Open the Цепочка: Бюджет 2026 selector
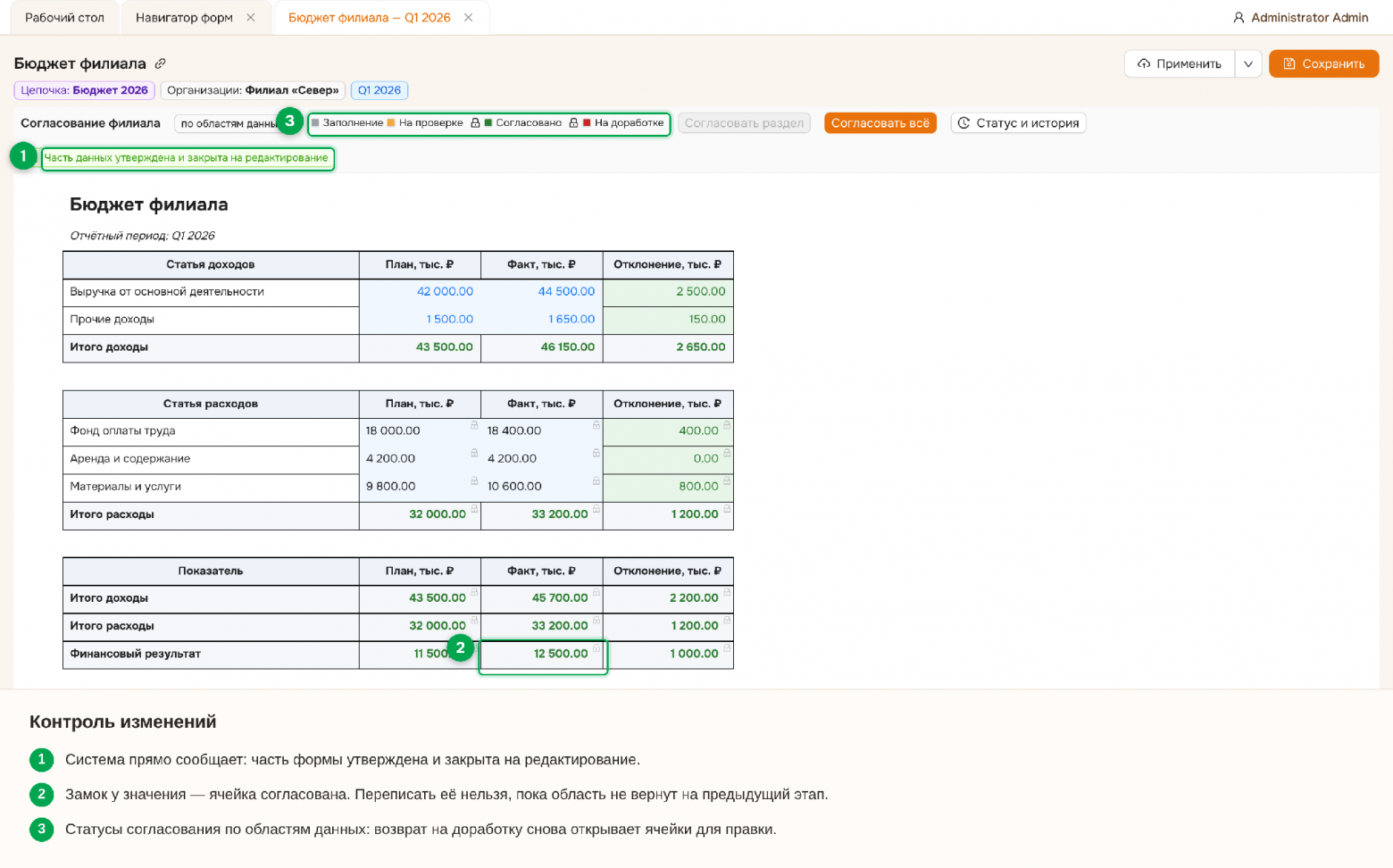1393x868 pixels. point(85,90)
